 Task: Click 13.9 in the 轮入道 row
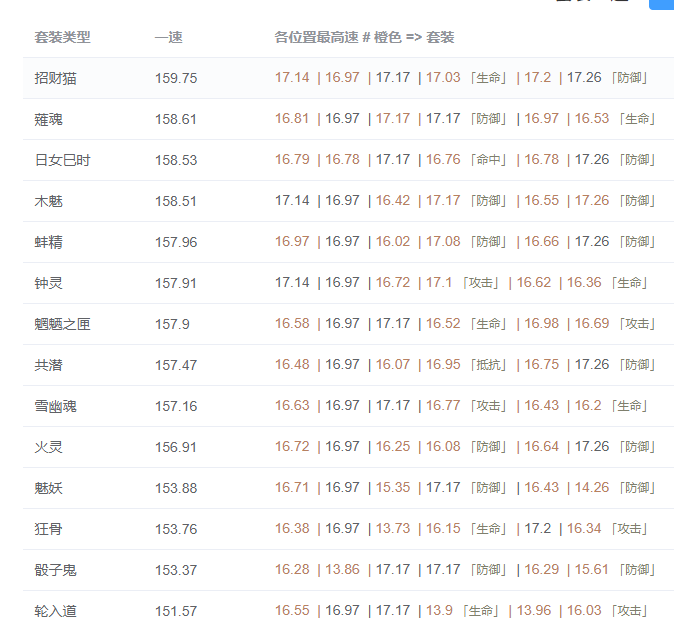(439, 610)
